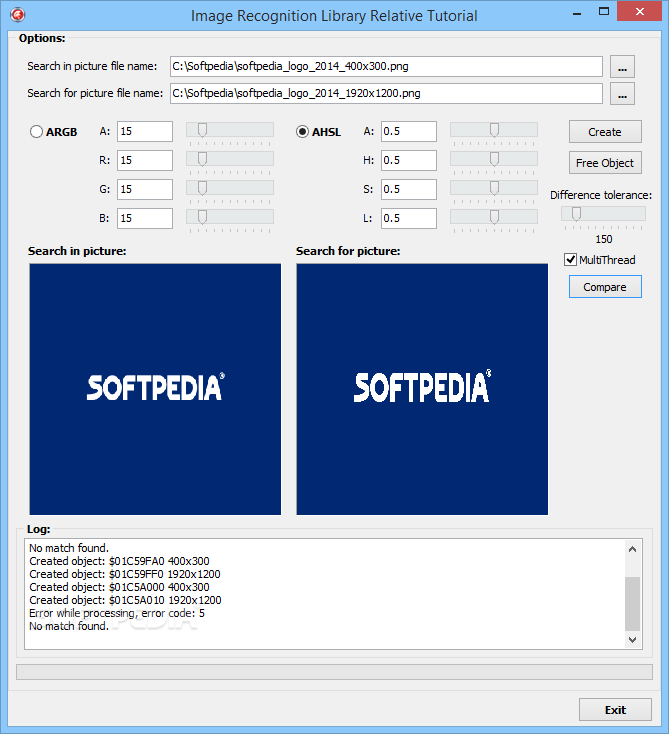
Task: Select the ARGB radio button
Action: pos(37,132)
